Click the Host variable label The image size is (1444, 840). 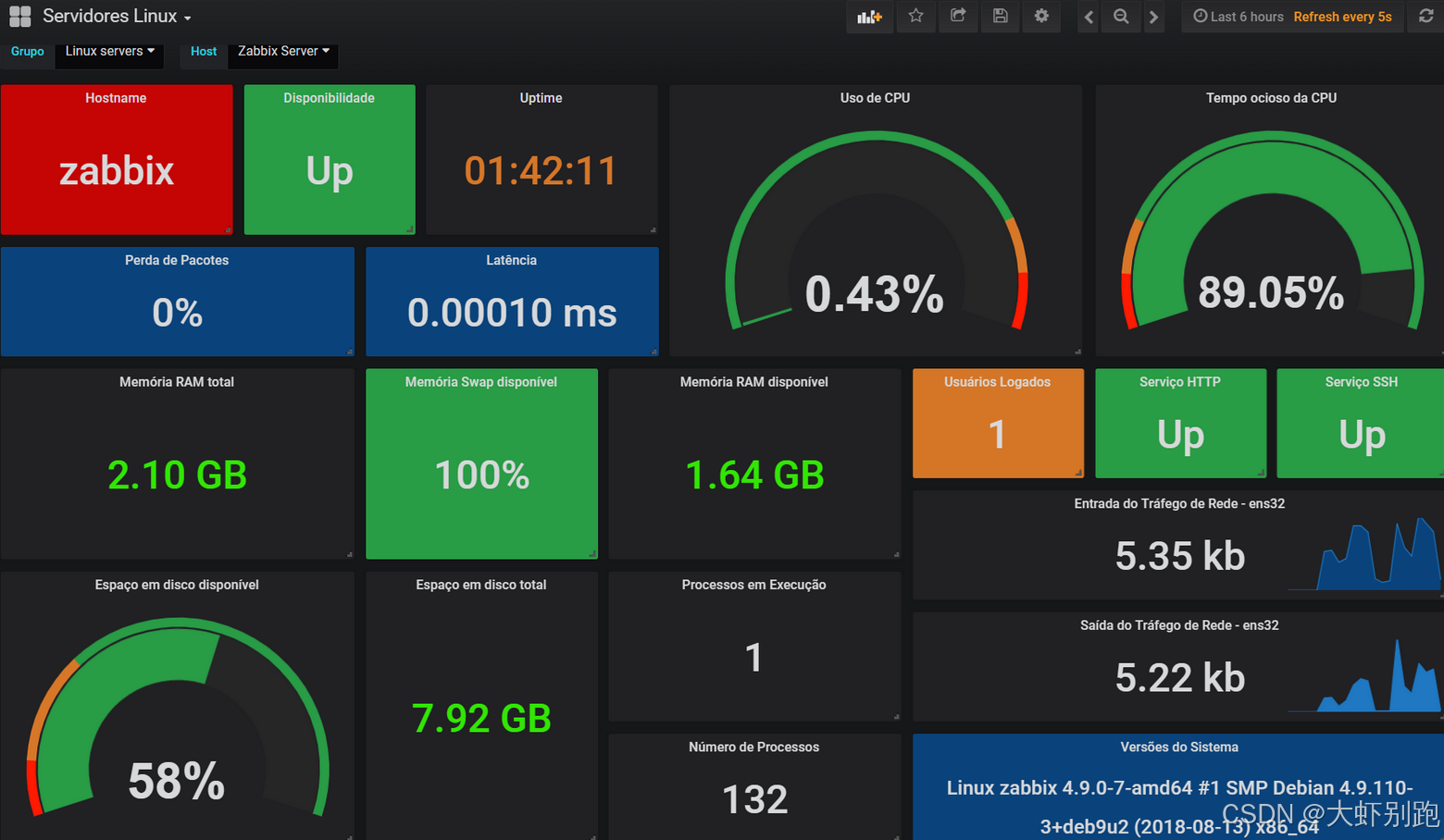[204, 52]
